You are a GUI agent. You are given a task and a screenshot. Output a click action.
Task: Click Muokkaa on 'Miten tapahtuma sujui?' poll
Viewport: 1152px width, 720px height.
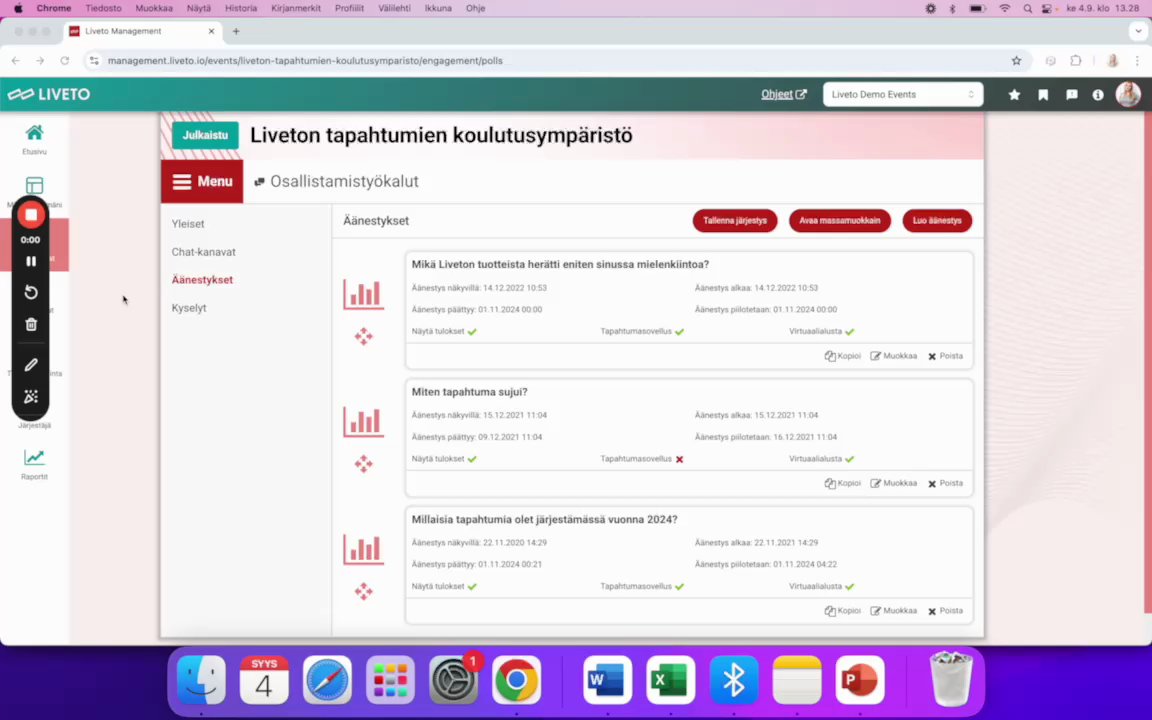(893, 483)
